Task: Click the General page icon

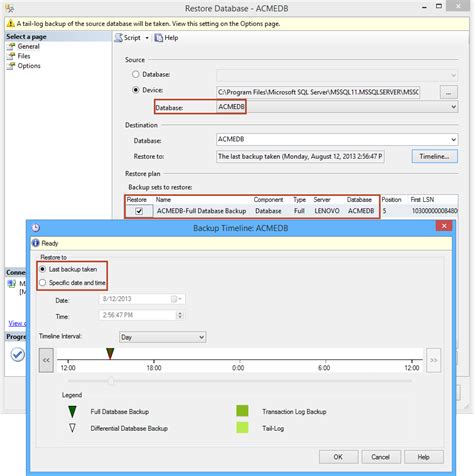Action: 11,47
